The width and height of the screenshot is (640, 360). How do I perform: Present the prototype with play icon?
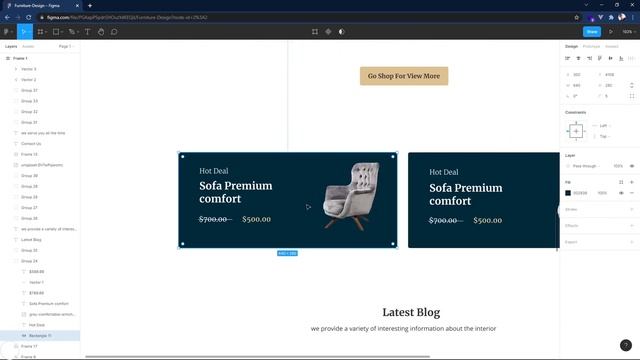point(611,31)
